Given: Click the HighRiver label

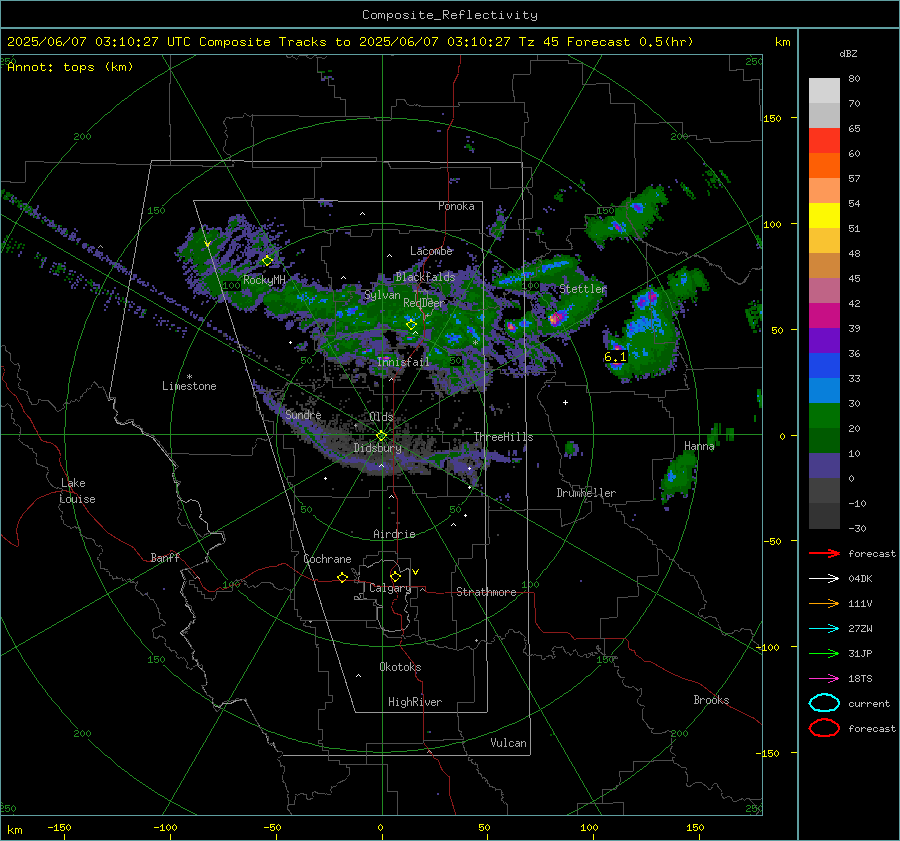Looking at the screenshot, I should tap(415, 702).
